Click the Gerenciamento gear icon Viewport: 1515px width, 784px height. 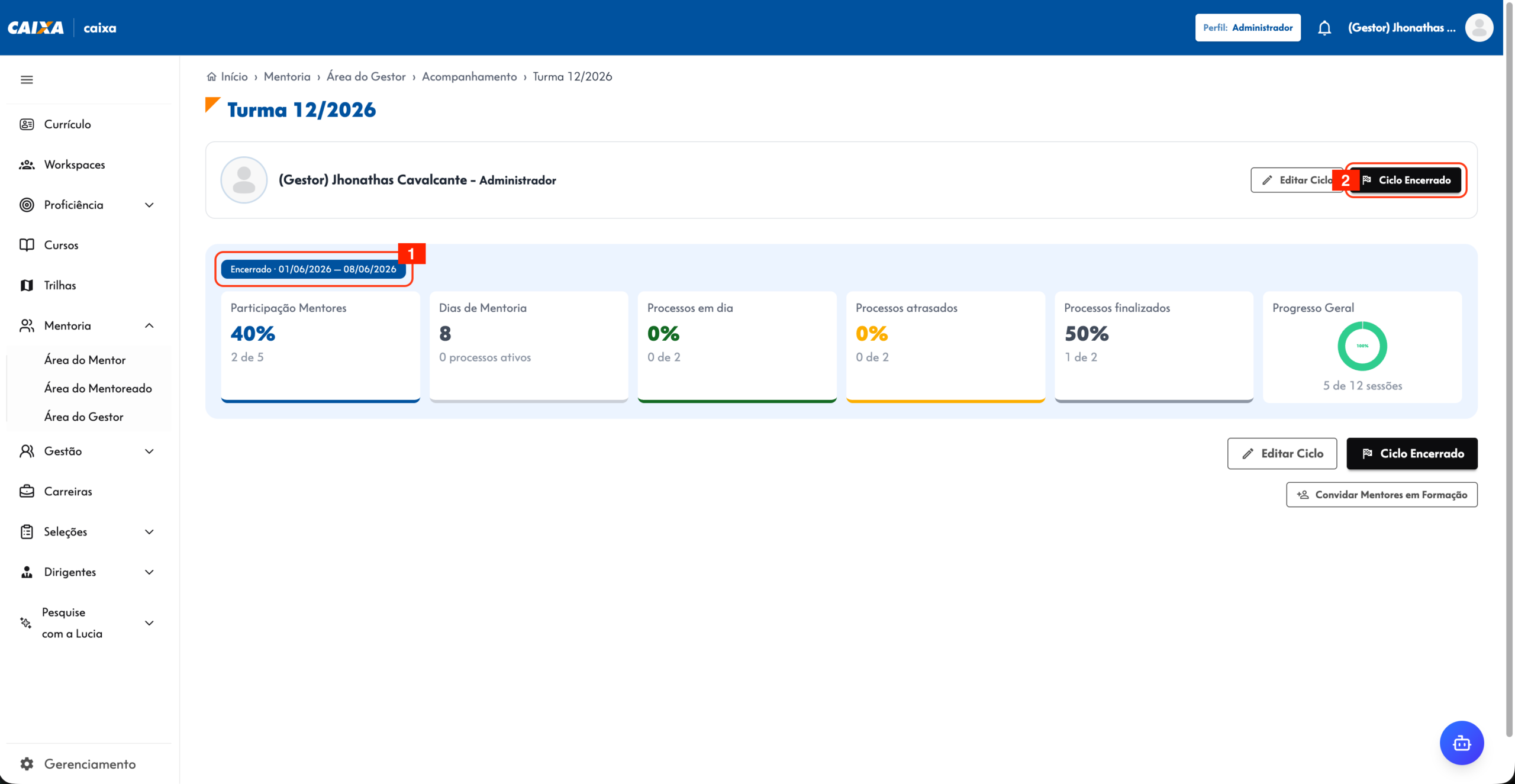pyautogui.click(x=27, y=764)
